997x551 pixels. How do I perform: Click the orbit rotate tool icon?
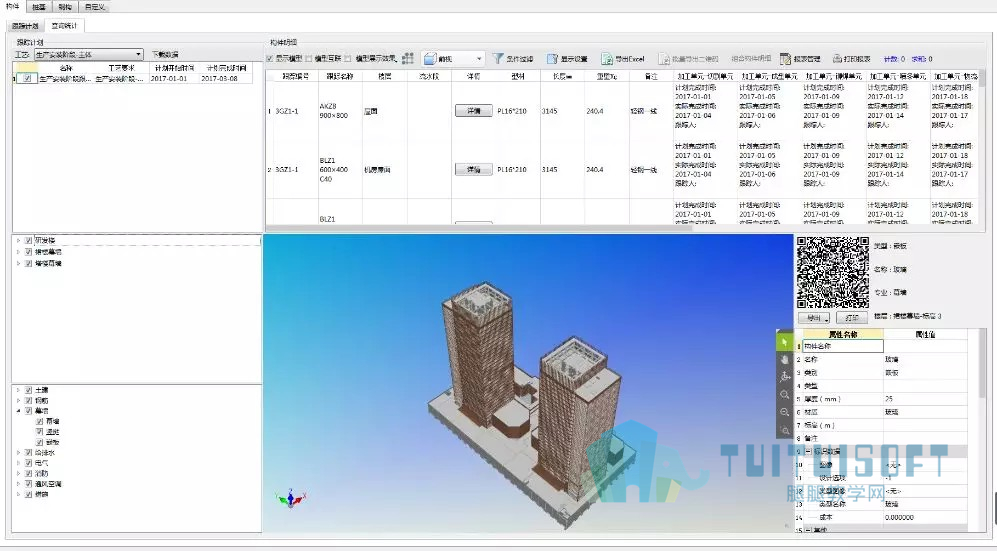[x=785, y=376]
